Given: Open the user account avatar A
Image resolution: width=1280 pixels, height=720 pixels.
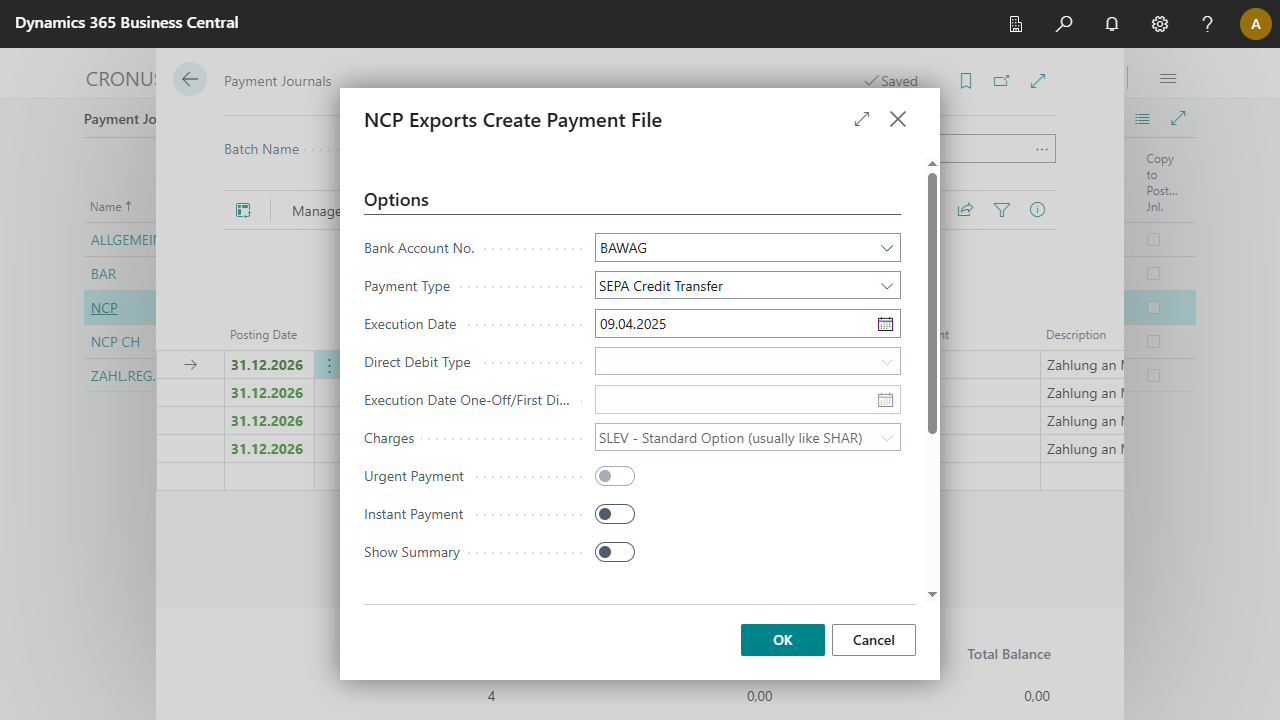Looking at the screenshot, I should (1256, 24).
